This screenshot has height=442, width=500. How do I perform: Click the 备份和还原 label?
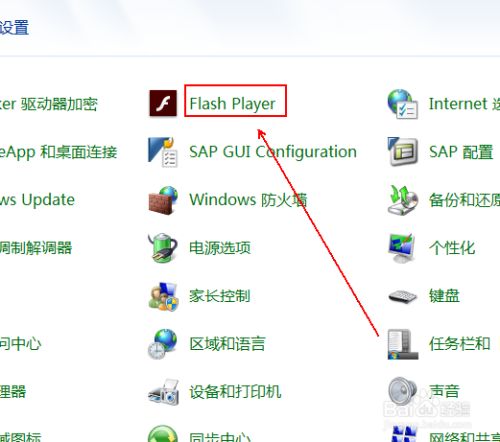(464, 200)
